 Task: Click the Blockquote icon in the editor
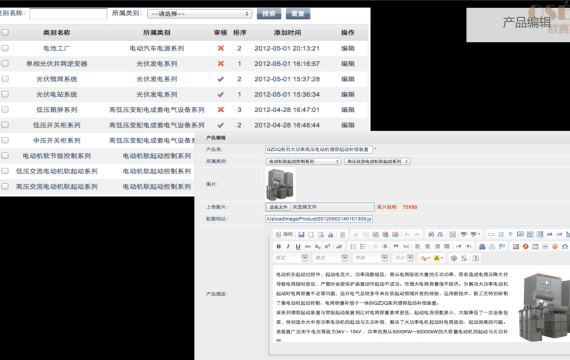[x=396, y=247]
